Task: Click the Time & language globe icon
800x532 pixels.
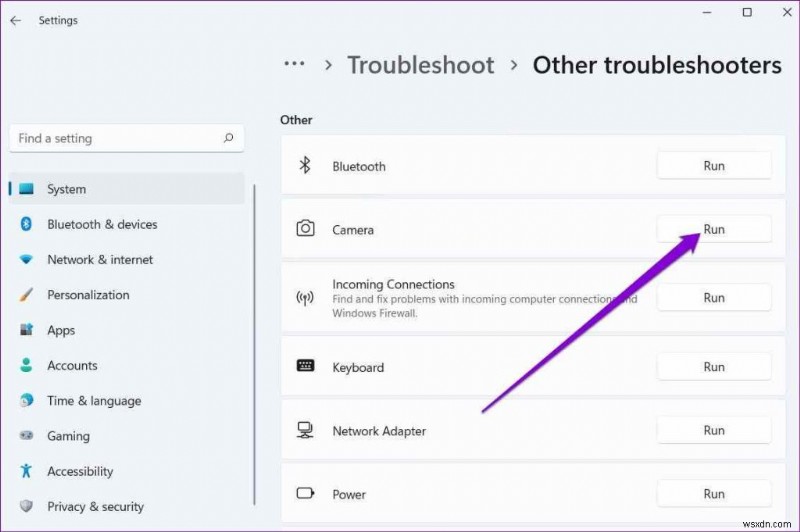Action: point(26,400)
